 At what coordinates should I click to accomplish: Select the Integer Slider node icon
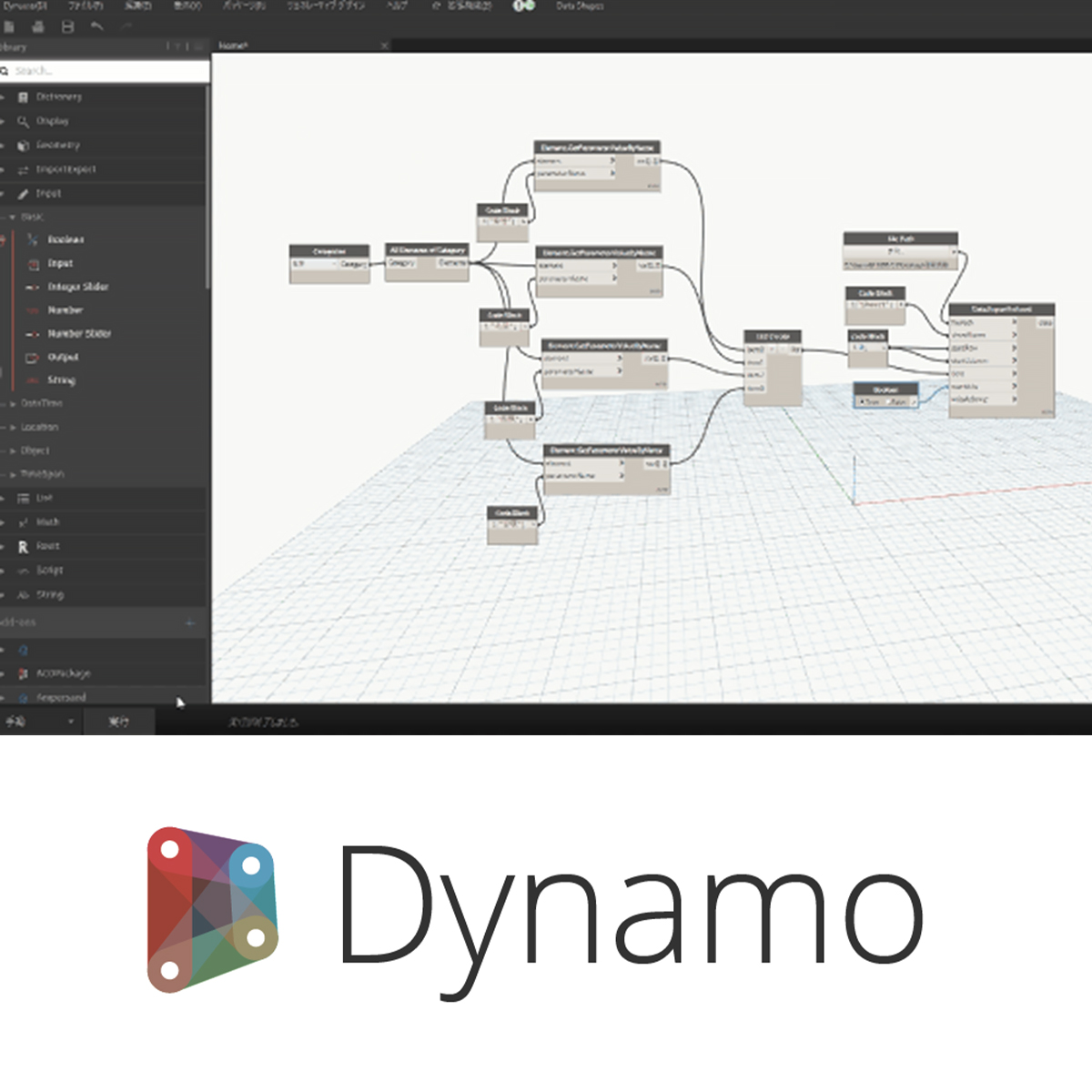33,287
